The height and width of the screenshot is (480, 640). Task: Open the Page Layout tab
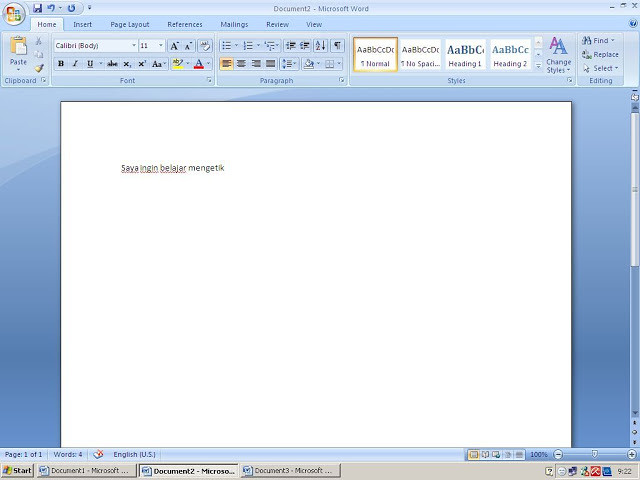130,24
